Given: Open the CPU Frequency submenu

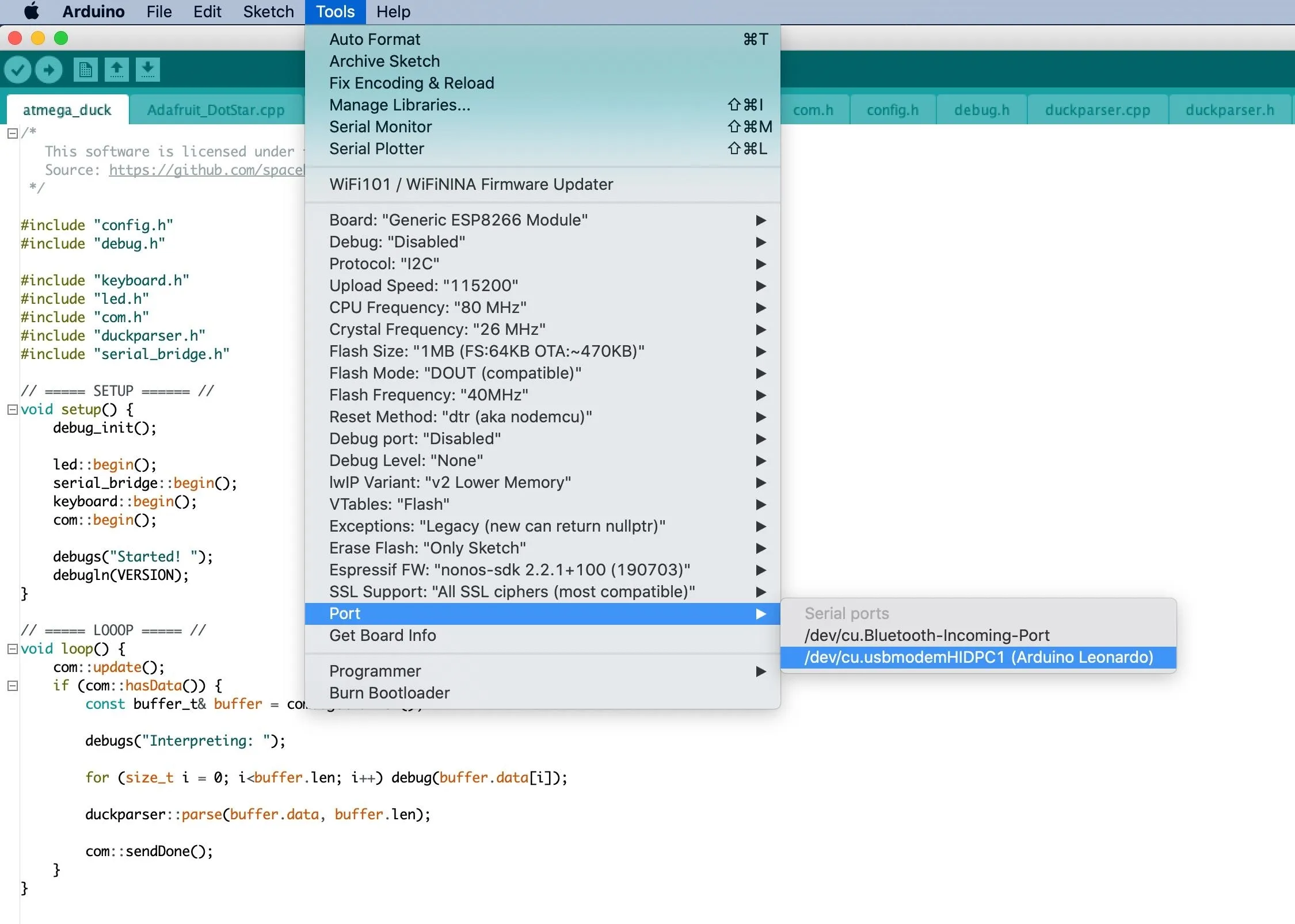Looking at the screenshot, I should pyautogui.click(x=543, y=308).
